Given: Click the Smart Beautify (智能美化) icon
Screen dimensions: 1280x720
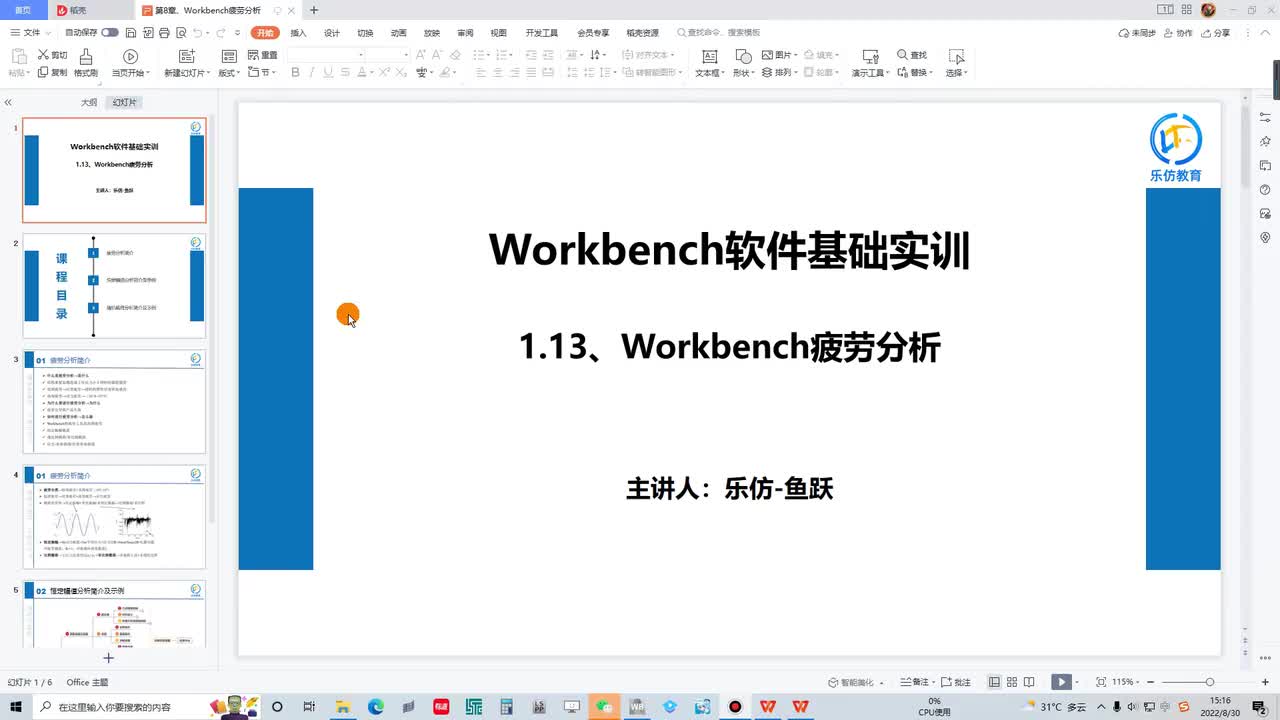Looking at the screenshot, I should [833, 682].
